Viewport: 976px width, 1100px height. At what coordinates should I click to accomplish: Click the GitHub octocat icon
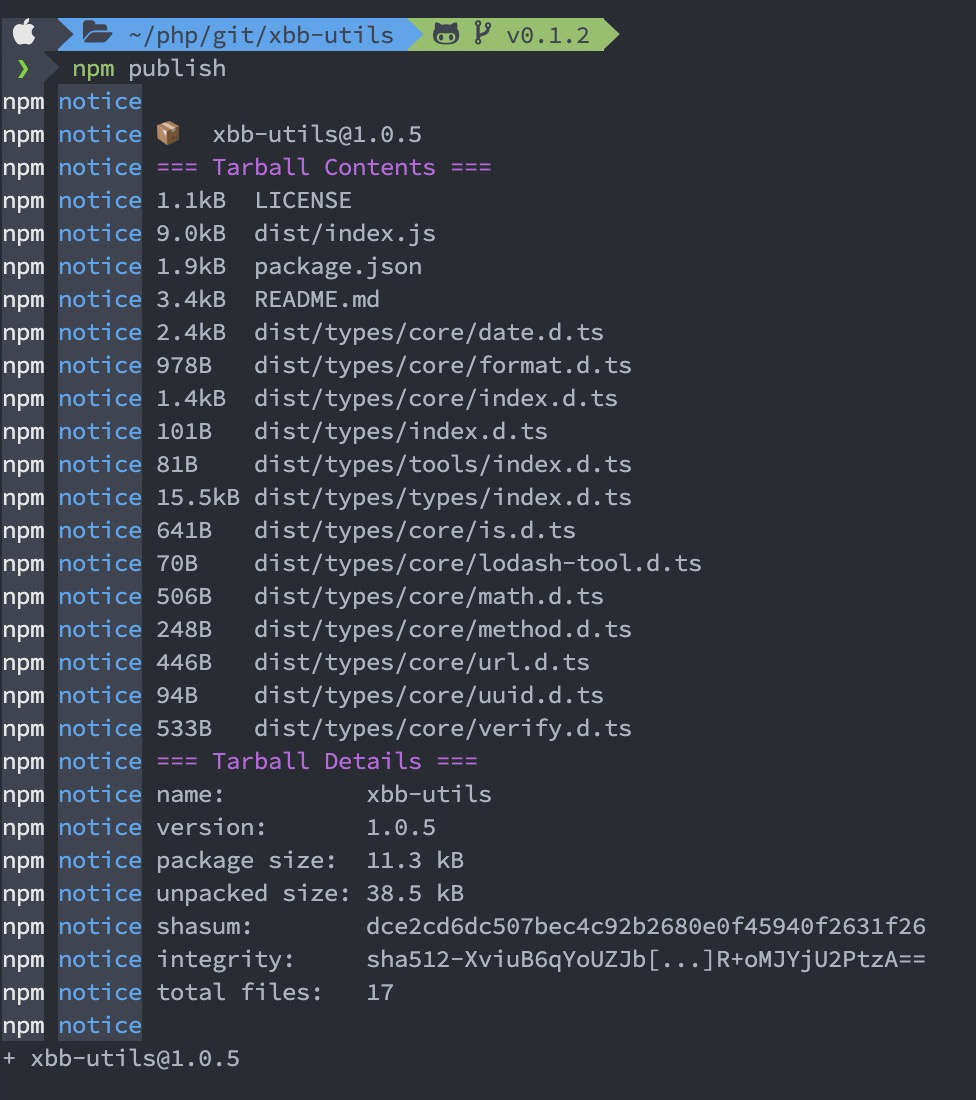coord(446,34)
